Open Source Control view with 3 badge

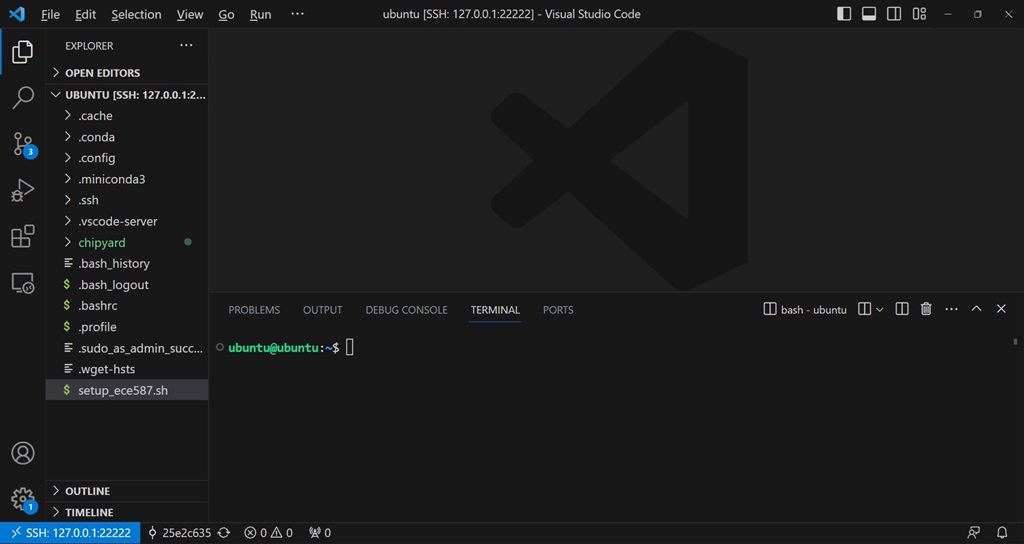pos(23,144)
